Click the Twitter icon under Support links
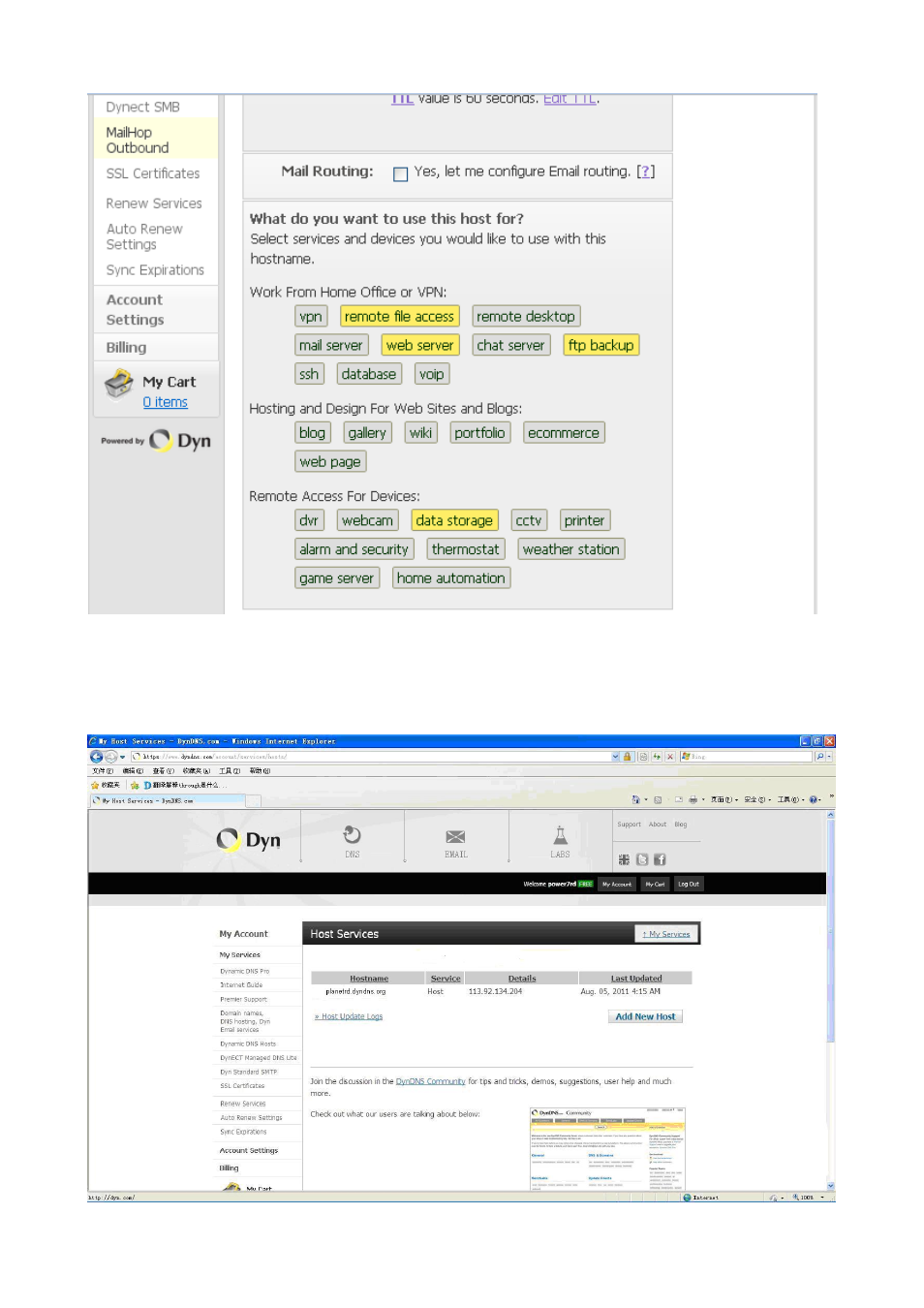Screen dimensions: 924x1308 (642, 859)
